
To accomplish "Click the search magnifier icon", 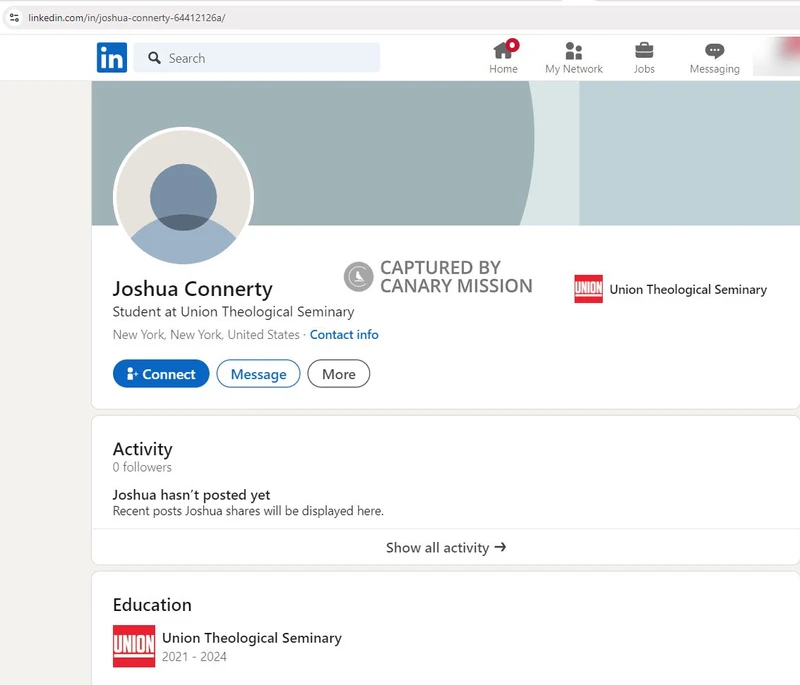I will (153, 58).
